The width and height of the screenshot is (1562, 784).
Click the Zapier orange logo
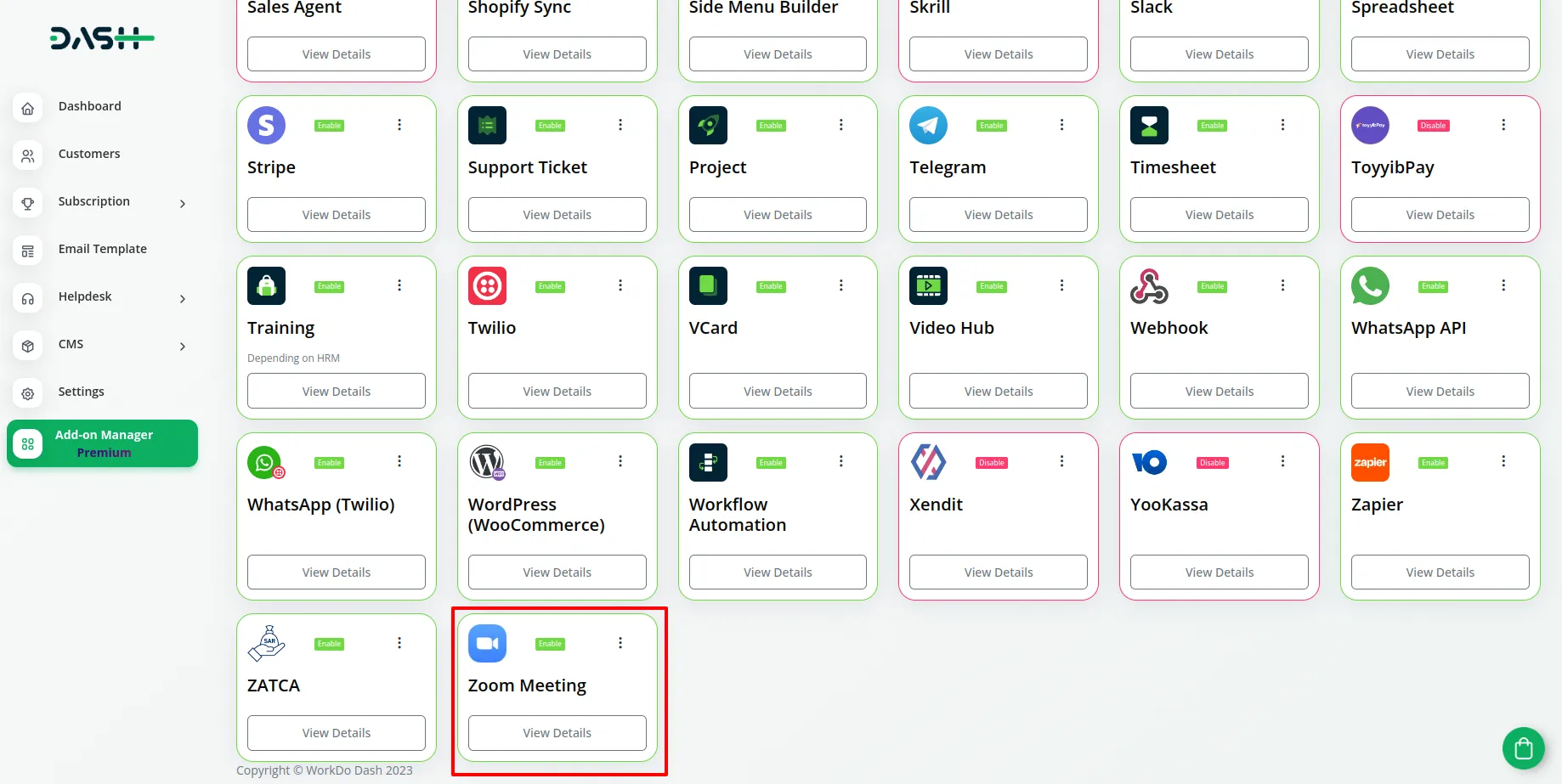[1370, 463]
